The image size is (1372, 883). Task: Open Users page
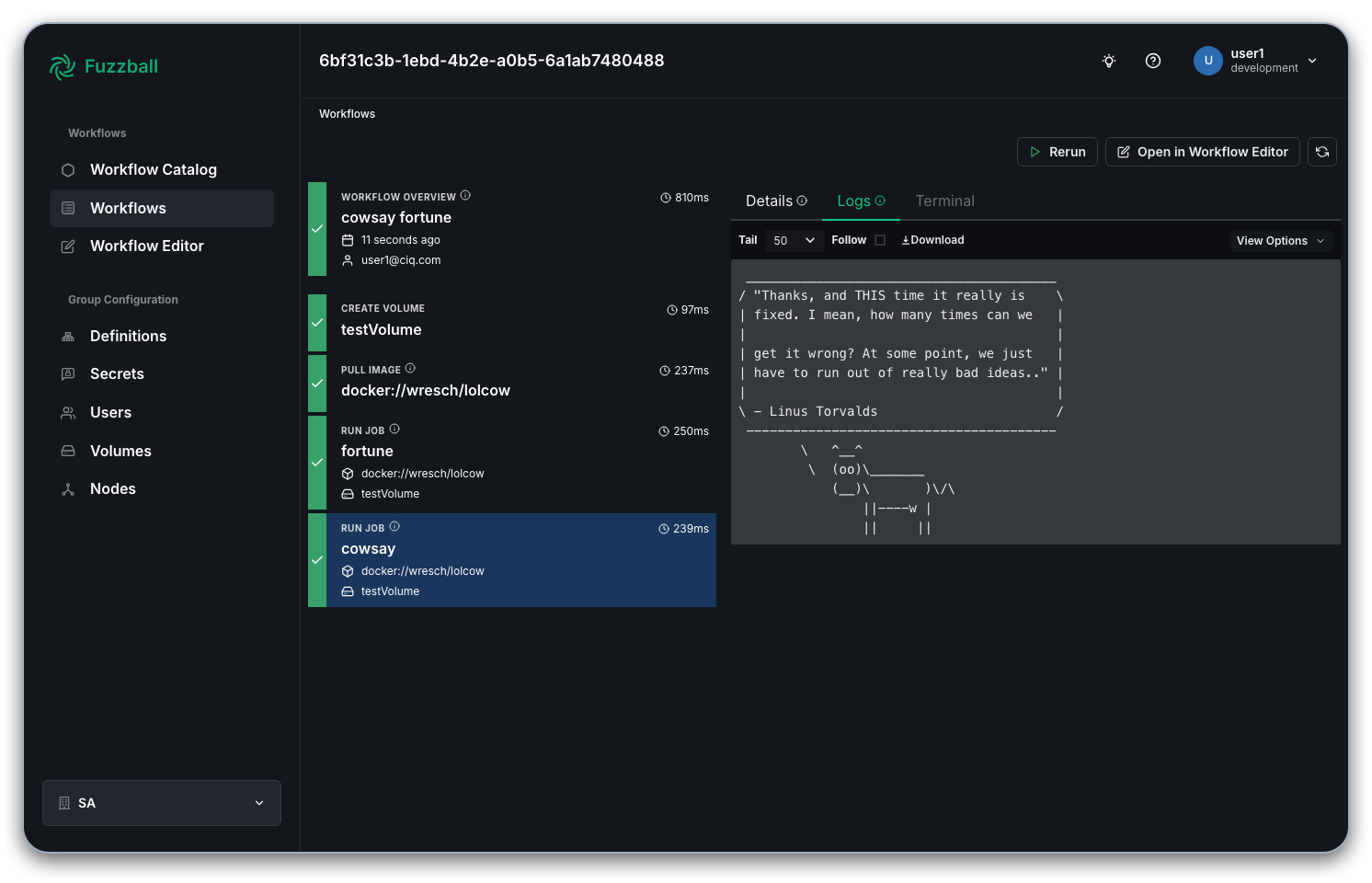[162, 413]
